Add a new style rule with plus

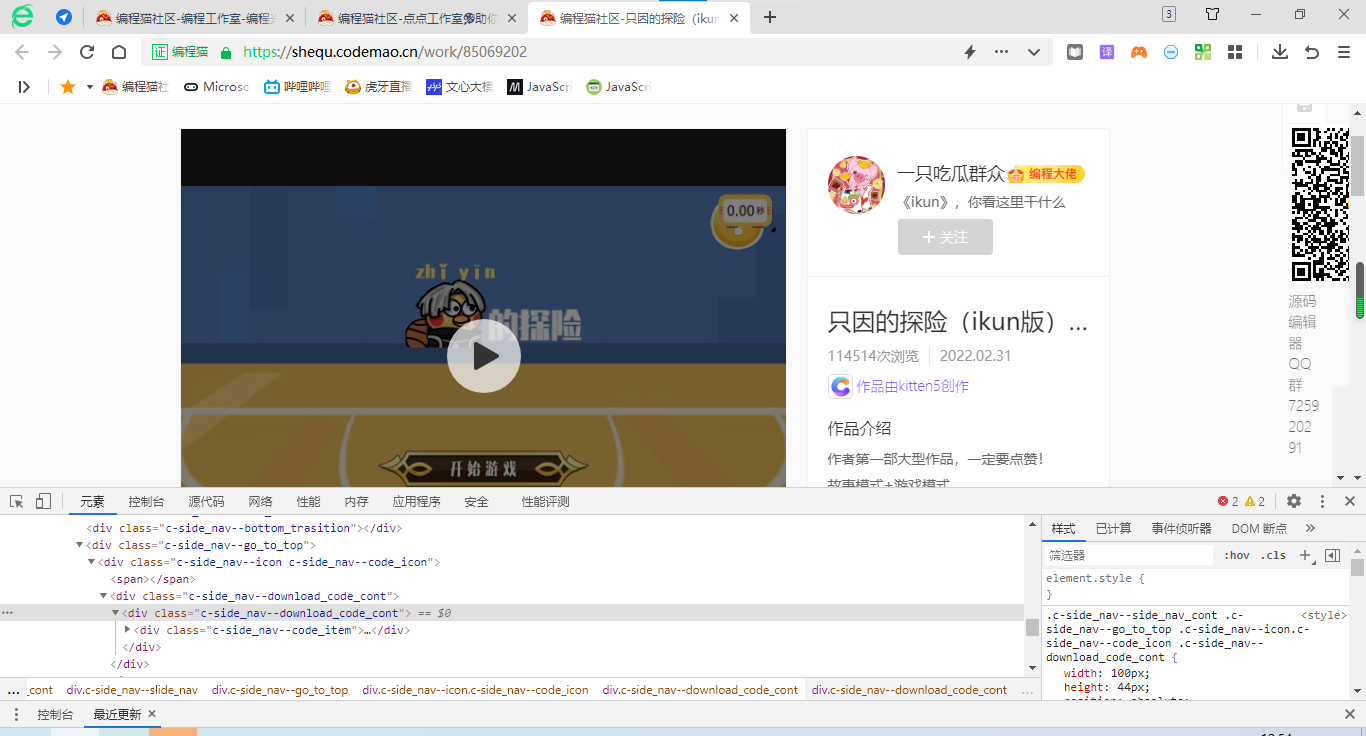(x=1304, y=555)
